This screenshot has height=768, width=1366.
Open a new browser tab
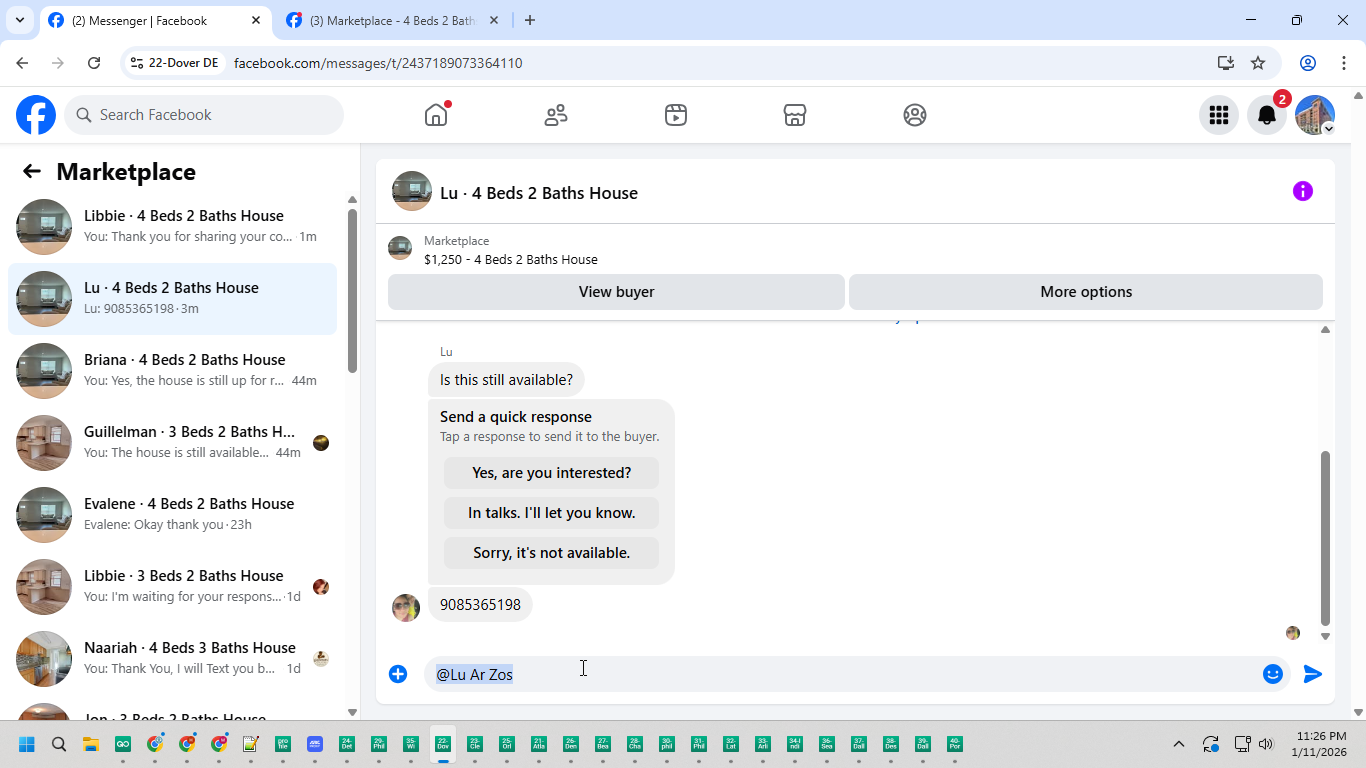(x=530, y=20)
